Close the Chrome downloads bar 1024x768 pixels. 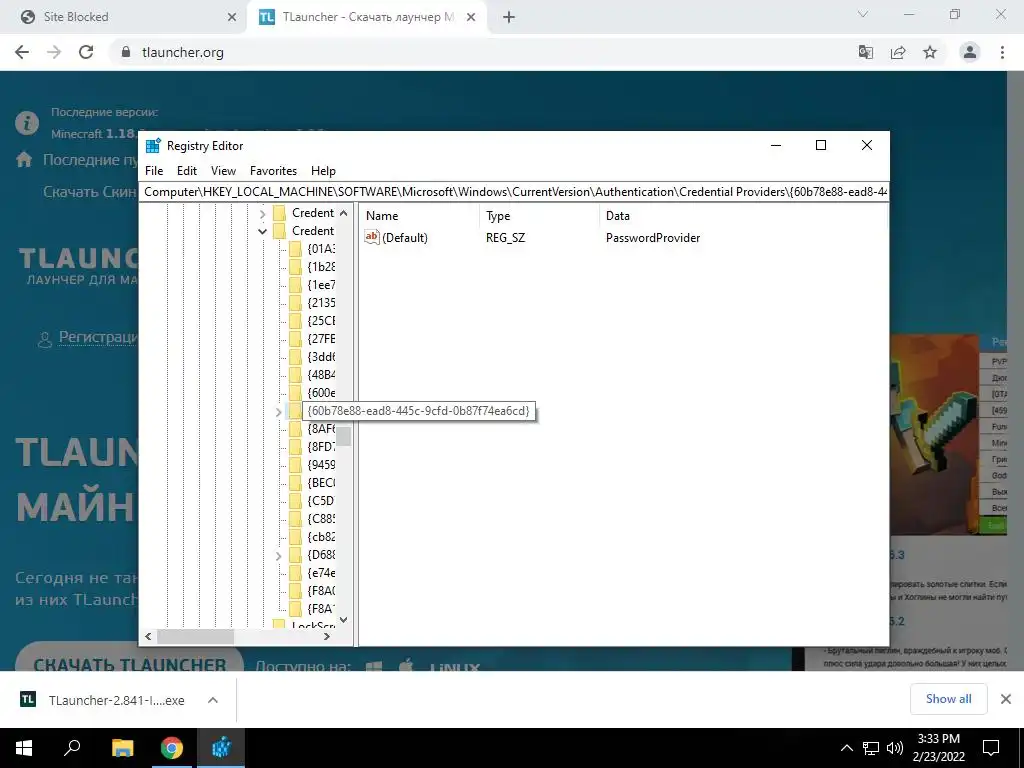tap(1006, 699)
